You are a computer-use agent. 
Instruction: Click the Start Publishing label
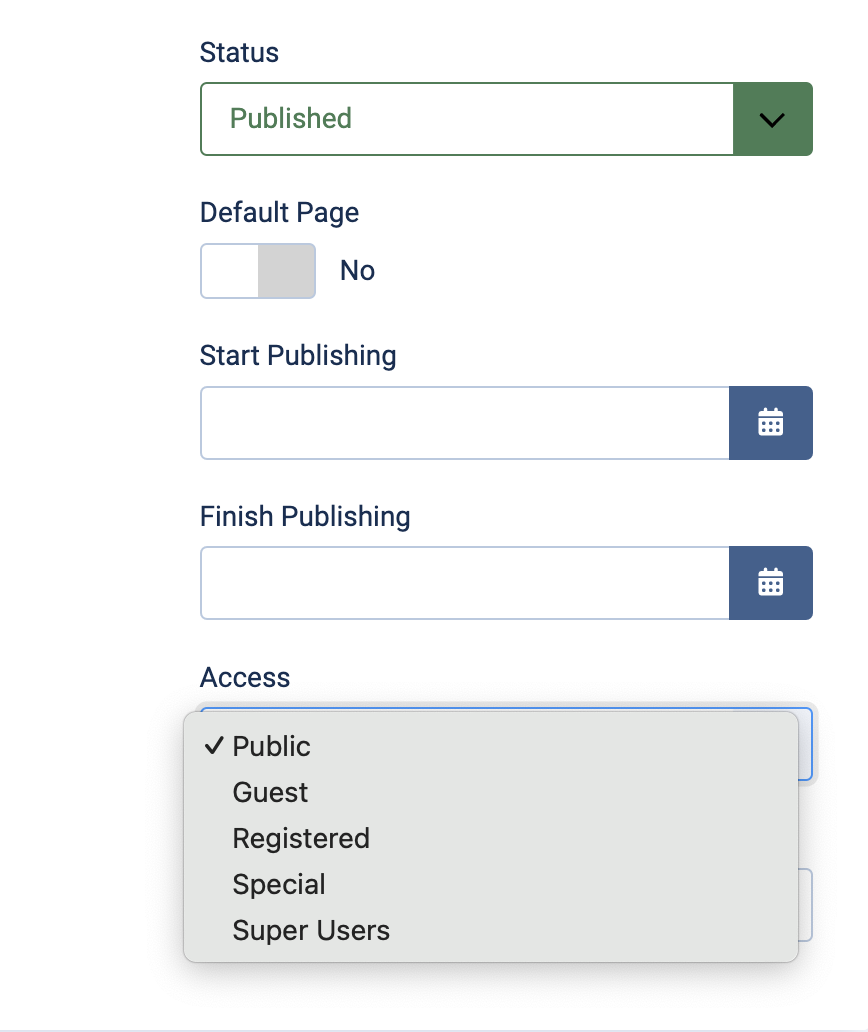(x=298, y=356)
